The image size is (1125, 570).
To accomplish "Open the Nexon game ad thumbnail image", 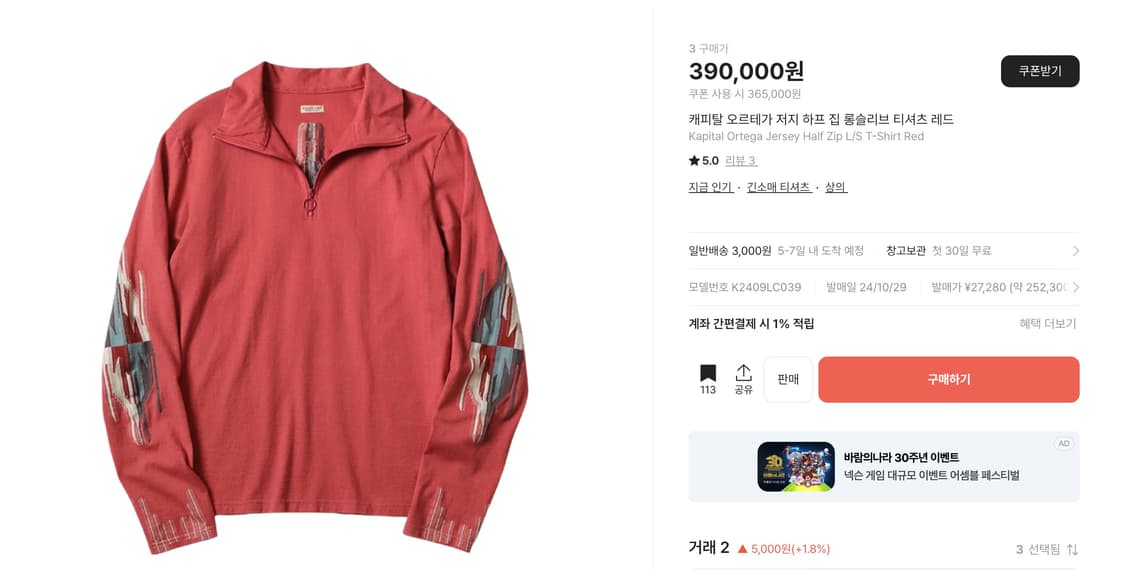I will [x=796, y=467].
